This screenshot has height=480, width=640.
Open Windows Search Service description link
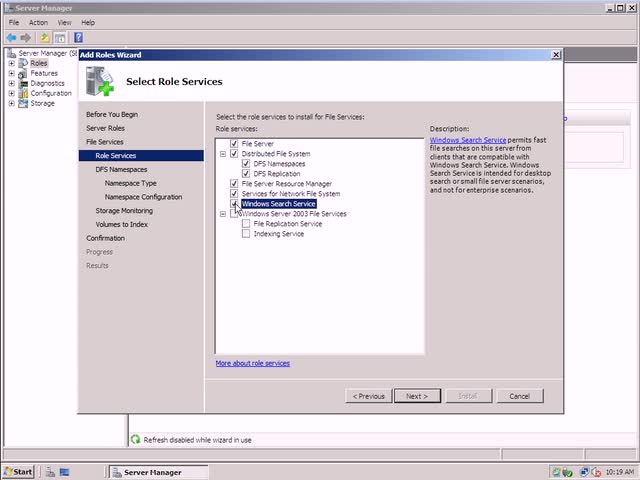click(468, 140)
